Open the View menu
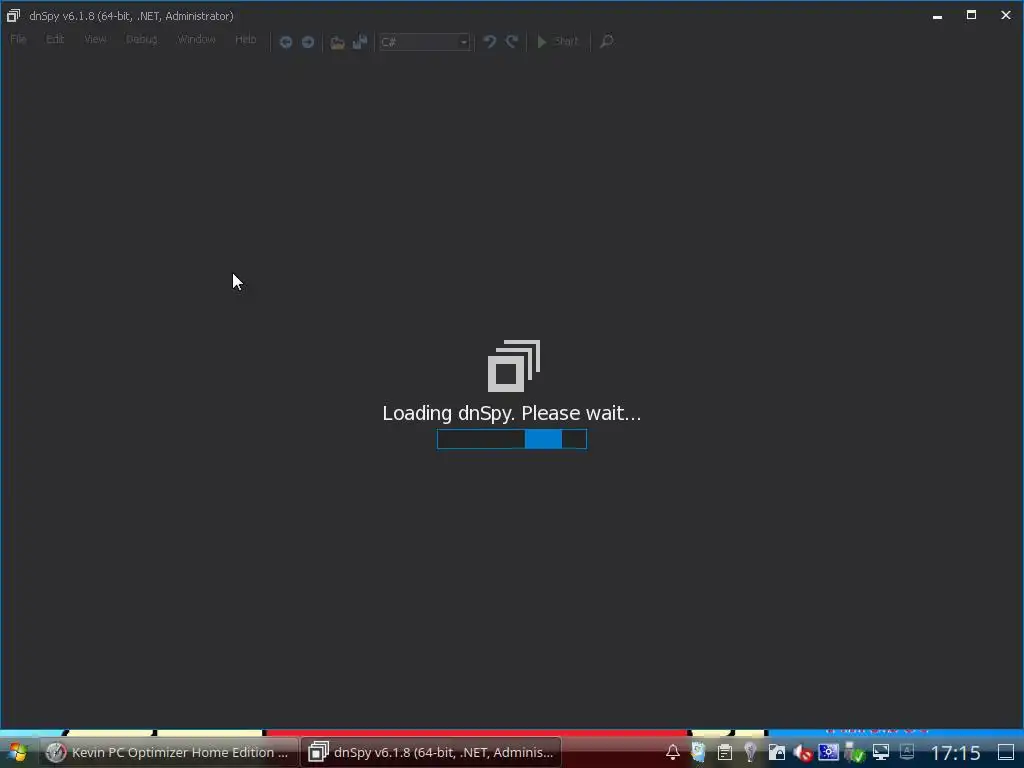 (95, 40)
